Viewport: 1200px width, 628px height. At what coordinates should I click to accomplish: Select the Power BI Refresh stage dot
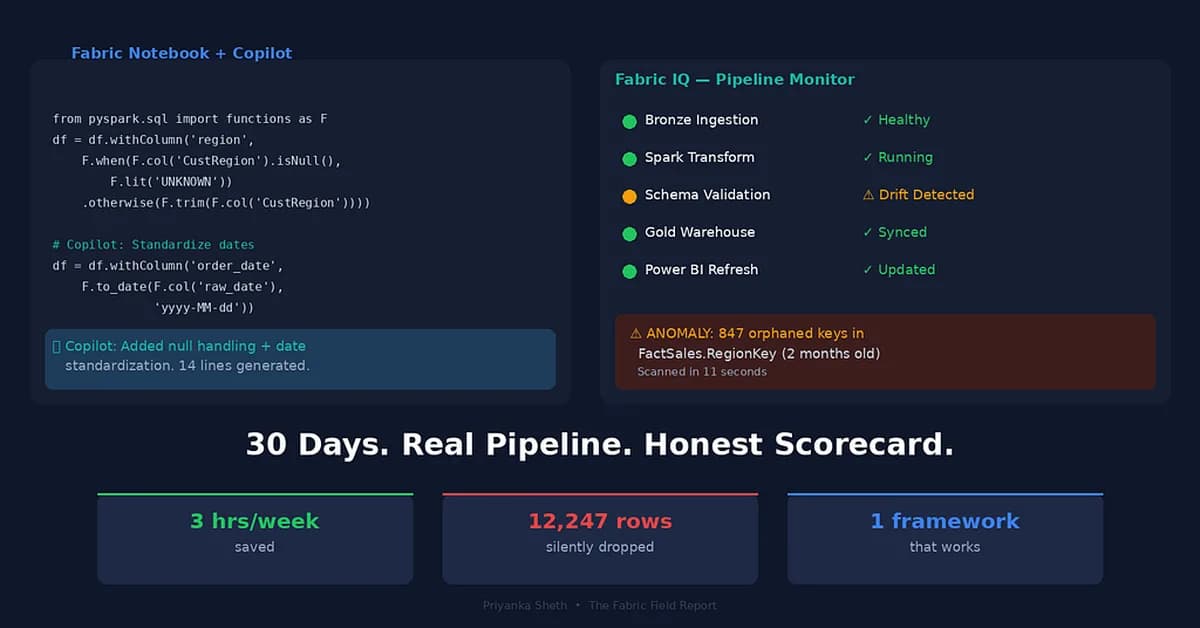pyautogui.click(x=629, y=270)
